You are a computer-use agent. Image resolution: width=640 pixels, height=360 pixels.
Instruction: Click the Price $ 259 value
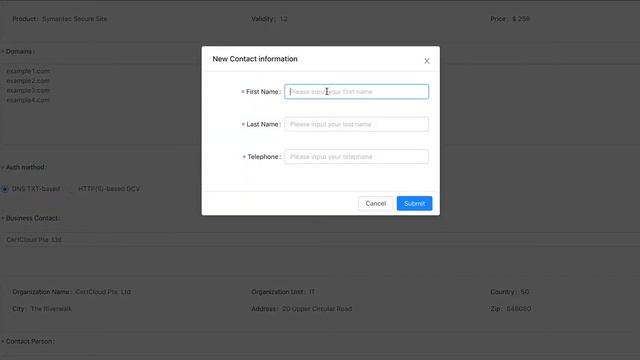tap(521, 19)
